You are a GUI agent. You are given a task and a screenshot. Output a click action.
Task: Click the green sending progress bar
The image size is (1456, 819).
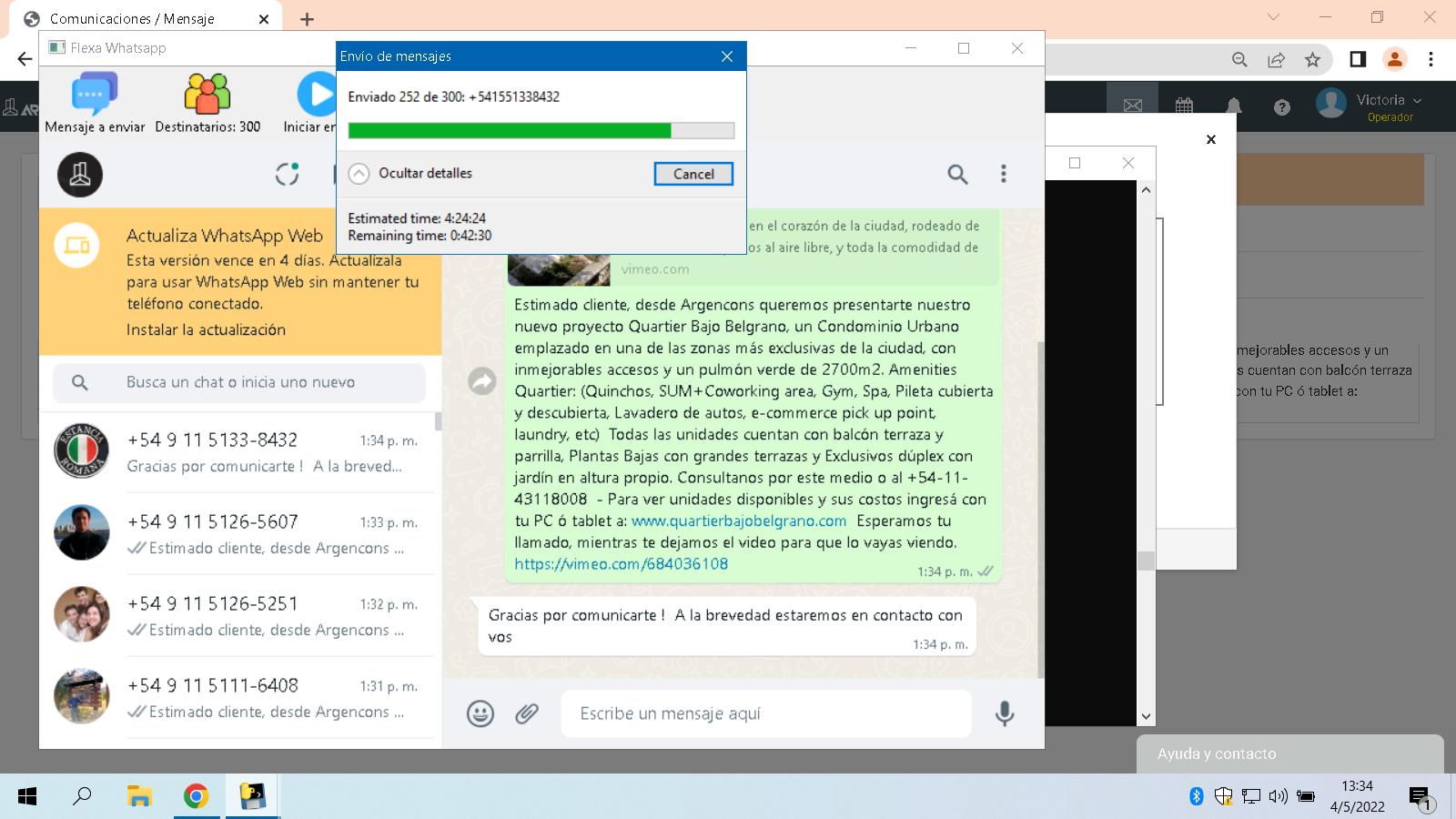click(541, 130)
